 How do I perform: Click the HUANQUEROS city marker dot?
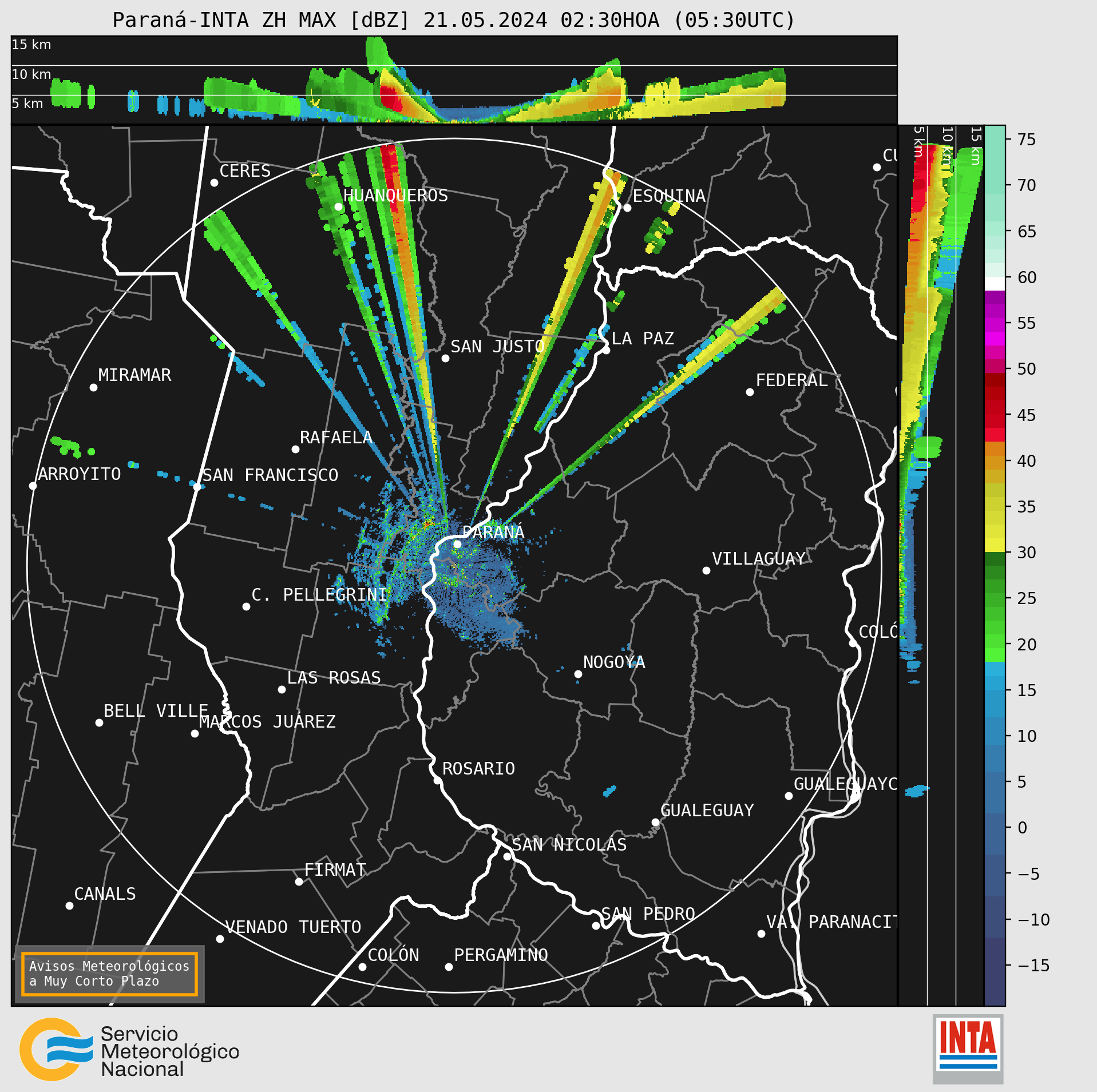338,207
